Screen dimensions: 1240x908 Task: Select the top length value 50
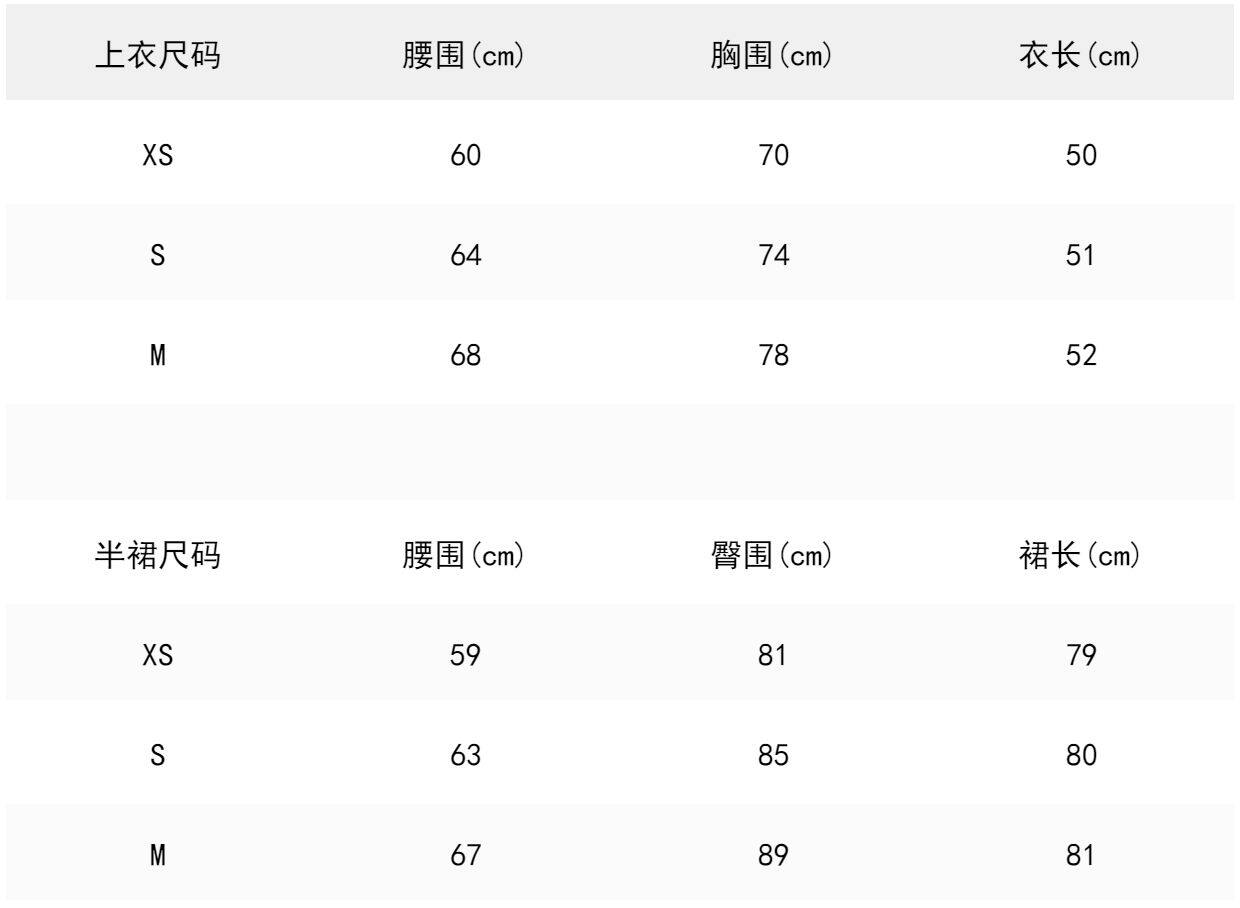(1080, 156)
